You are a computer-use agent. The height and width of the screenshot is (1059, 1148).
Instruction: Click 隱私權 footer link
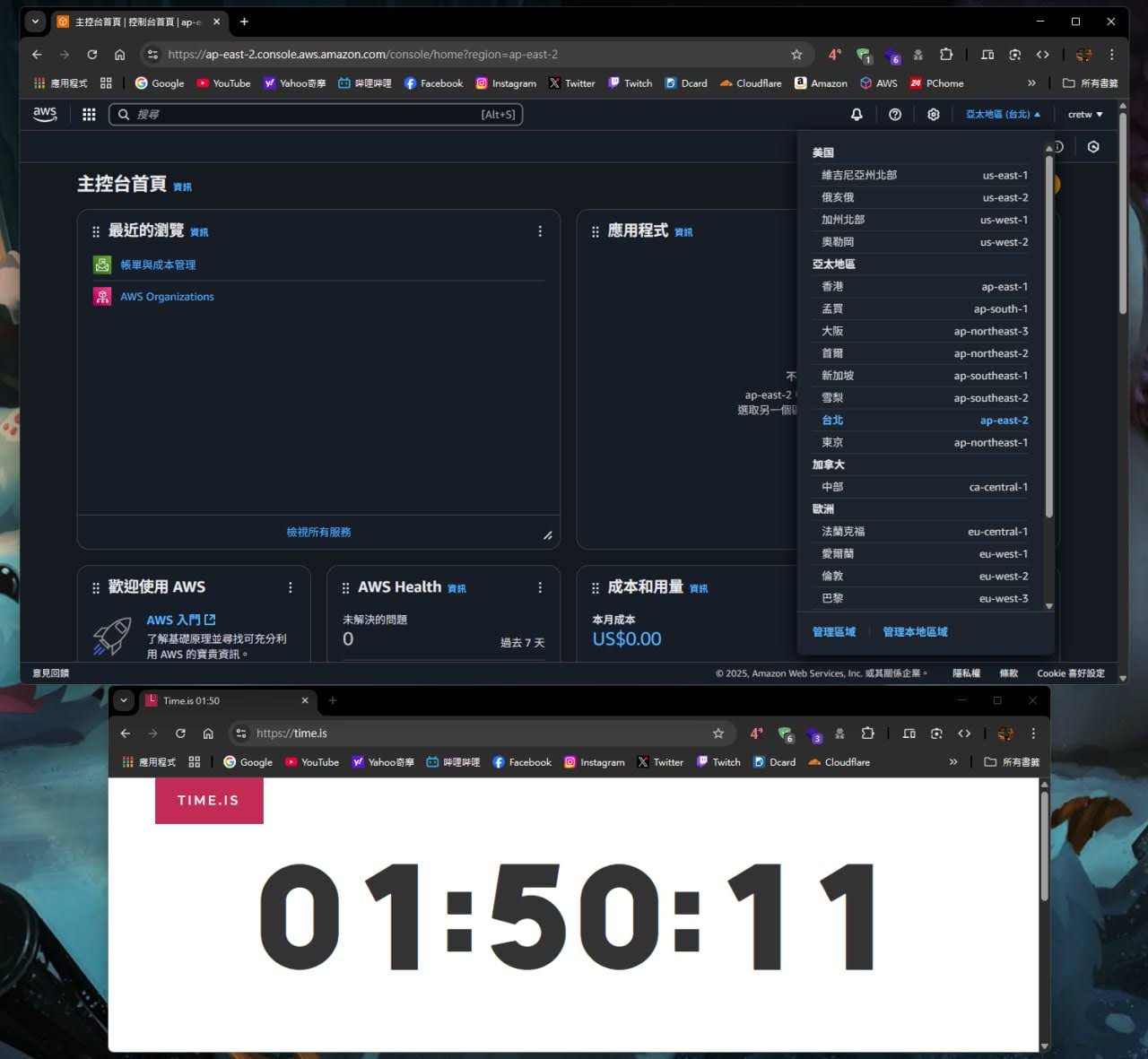pos(966,673)
